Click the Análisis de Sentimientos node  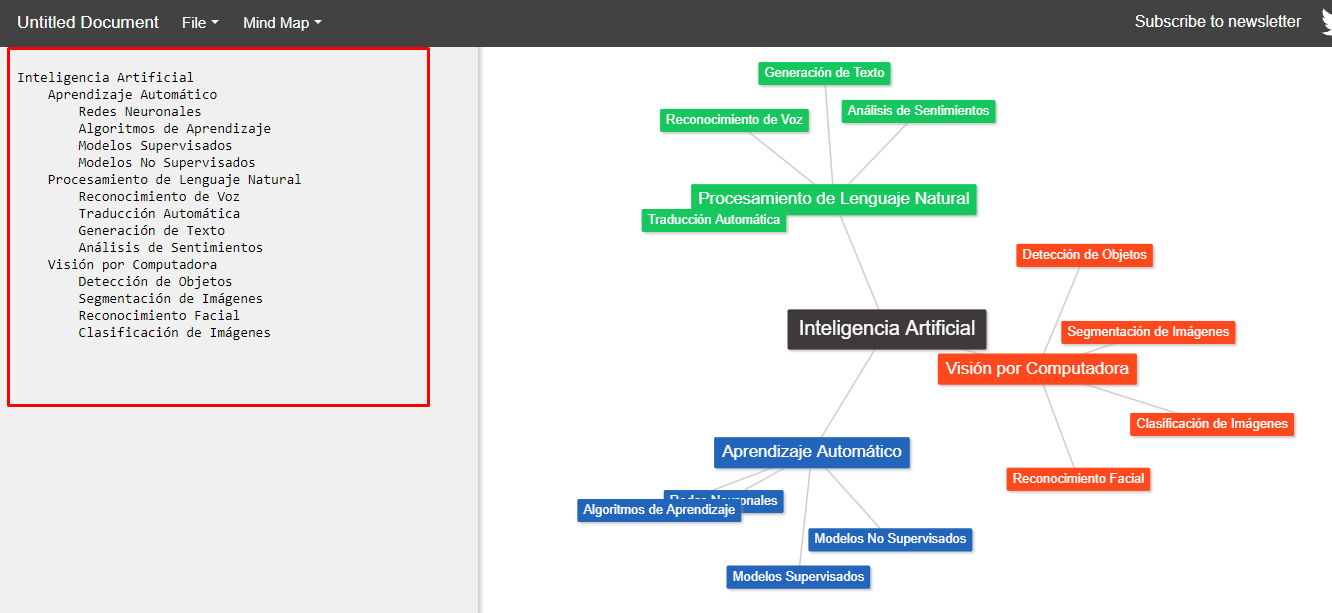pos(918,111)
